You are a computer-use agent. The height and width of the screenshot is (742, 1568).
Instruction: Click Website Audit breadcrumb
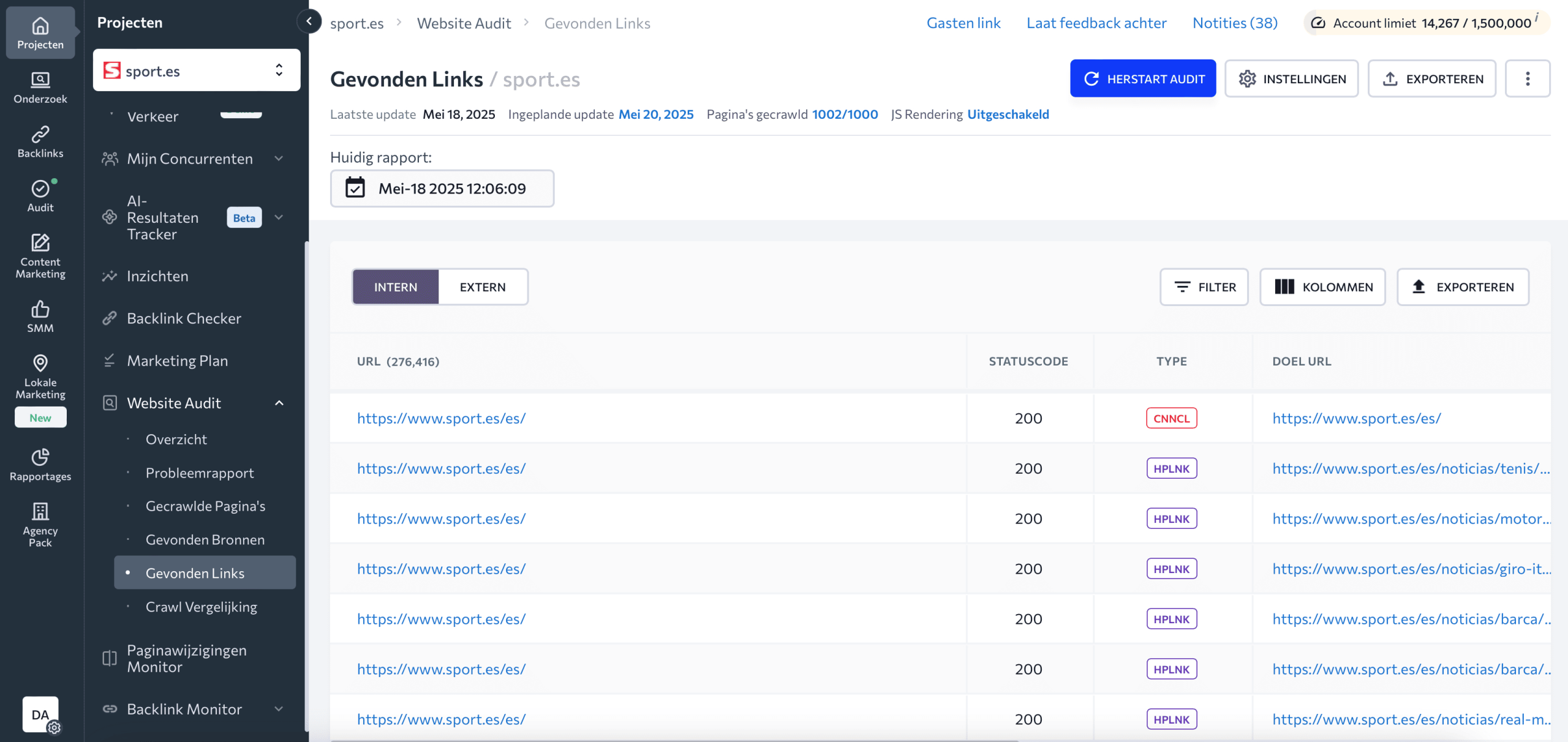[464, 23]
